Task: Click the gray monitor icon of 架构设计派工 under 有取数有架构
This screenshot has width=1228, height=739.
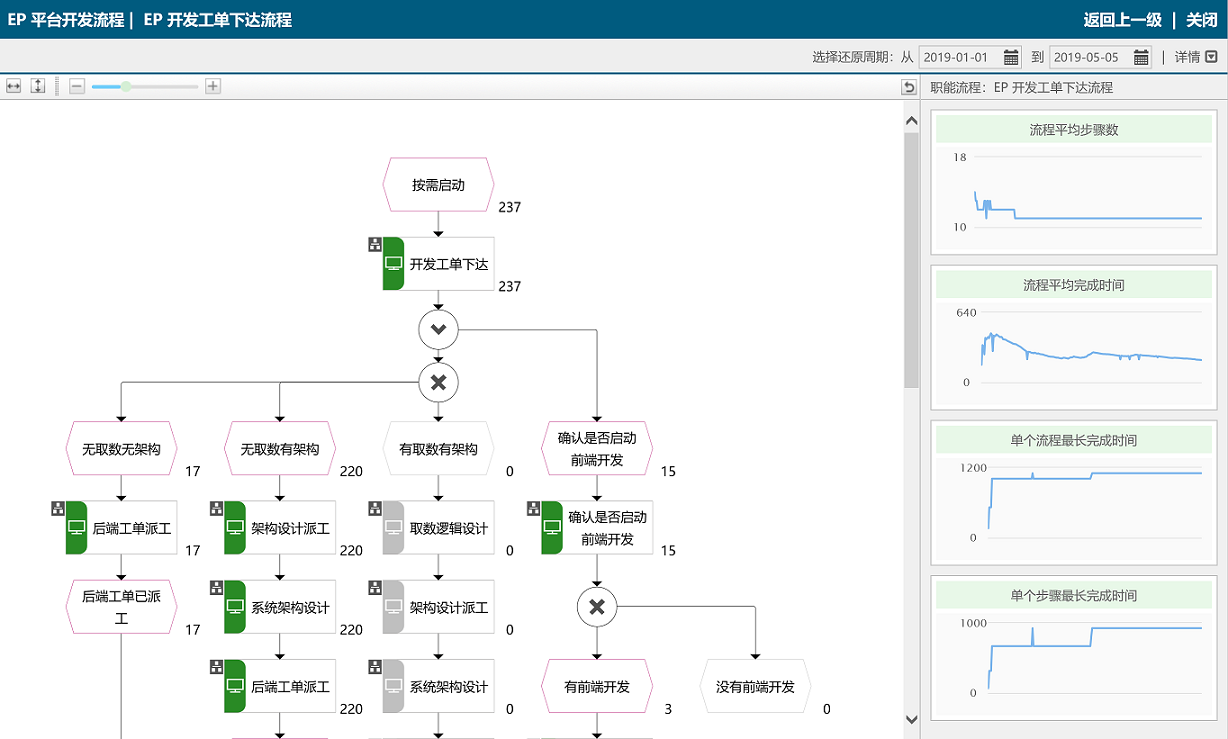Action: tap(393, 607)
